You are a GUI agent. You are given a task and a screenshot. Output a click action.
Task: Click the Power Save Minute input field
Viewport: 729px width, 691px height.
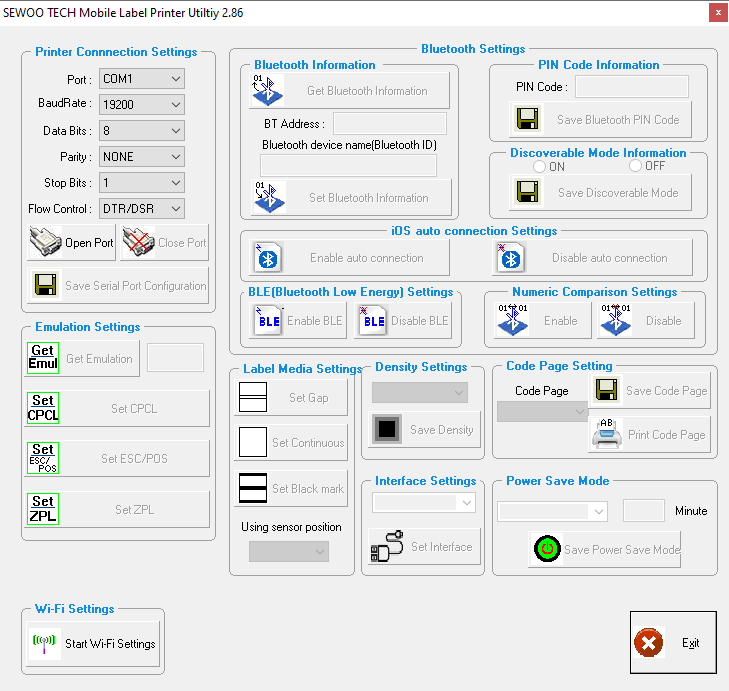(643, 511)
